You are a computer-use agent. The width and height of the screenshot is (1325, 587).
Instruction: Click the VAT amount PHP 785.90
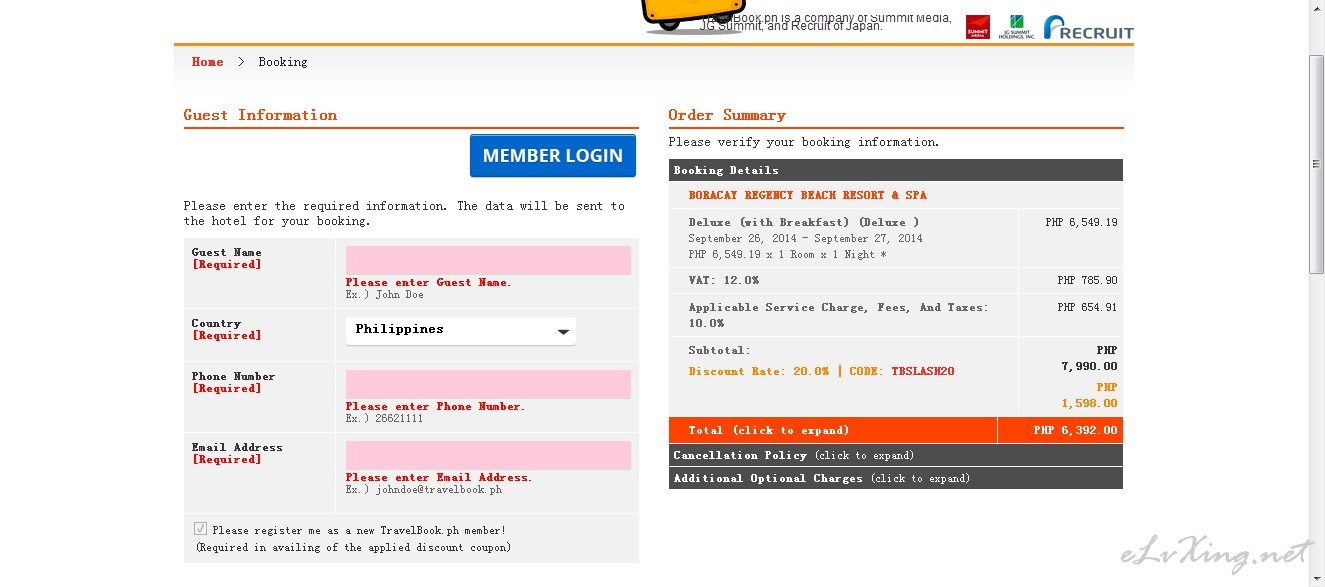point(1087,281)
